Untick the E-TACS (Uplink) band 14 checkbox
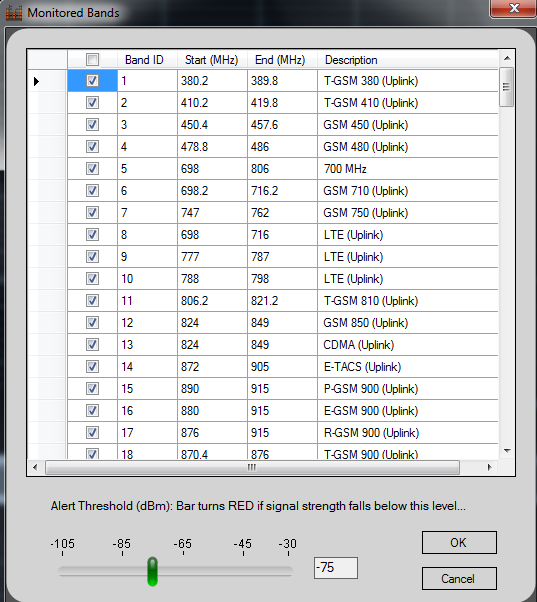The height and width of the screenshot is (602, 537). [92, 366]
